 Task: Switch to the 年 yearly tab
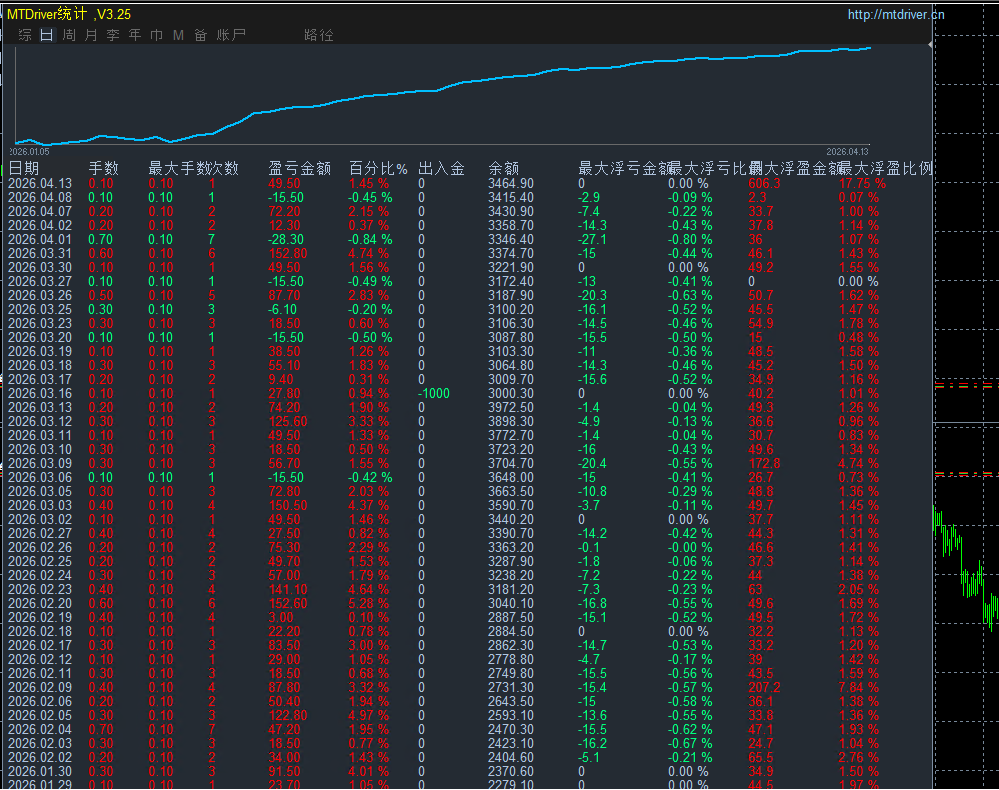pos(134,35)
